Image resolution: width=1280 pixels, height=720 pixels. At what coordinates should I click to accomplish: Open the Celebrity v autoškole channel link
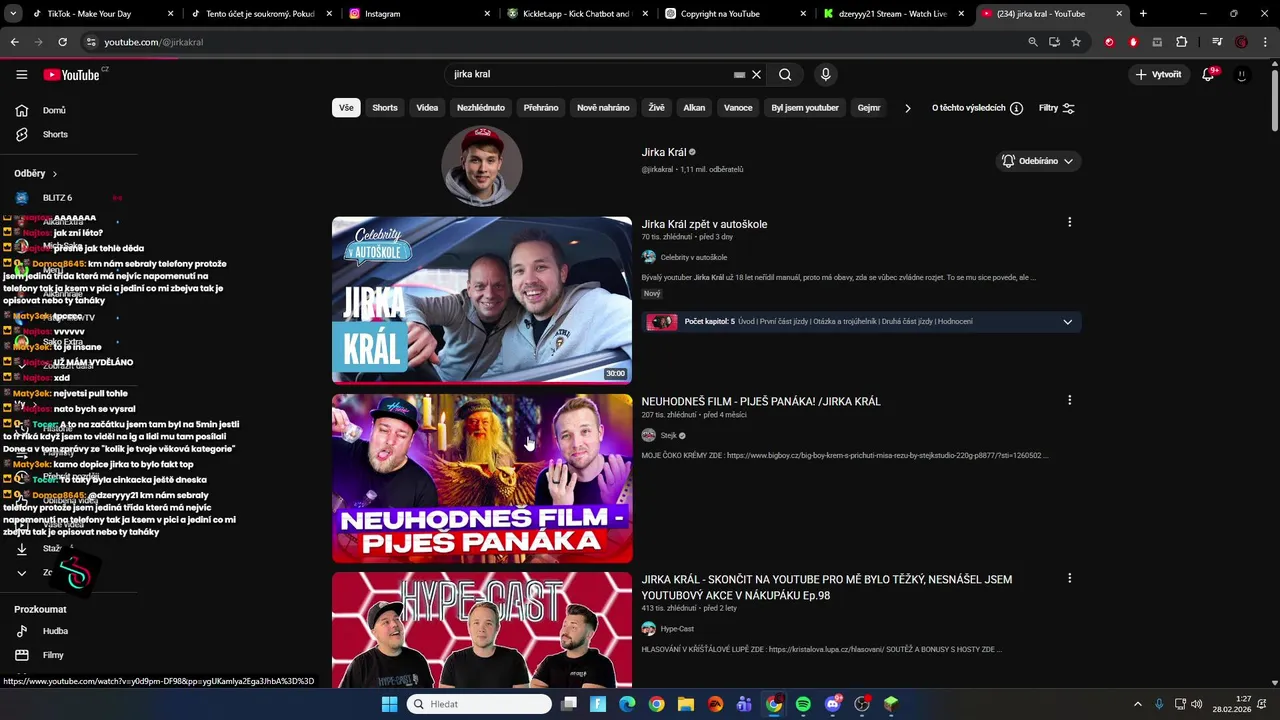[693, 258]
